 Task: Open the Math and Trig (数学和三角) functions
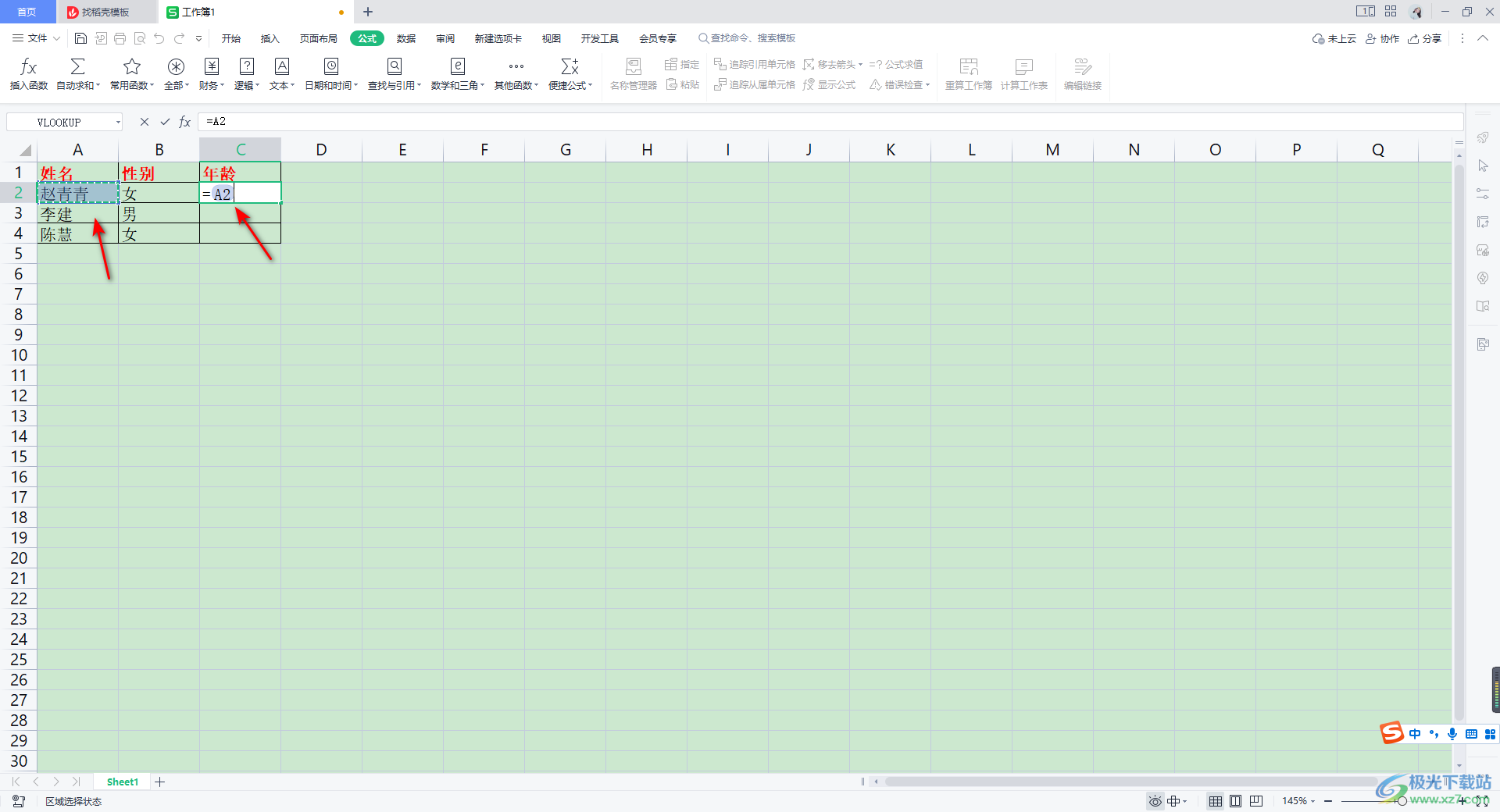(458, 74)
